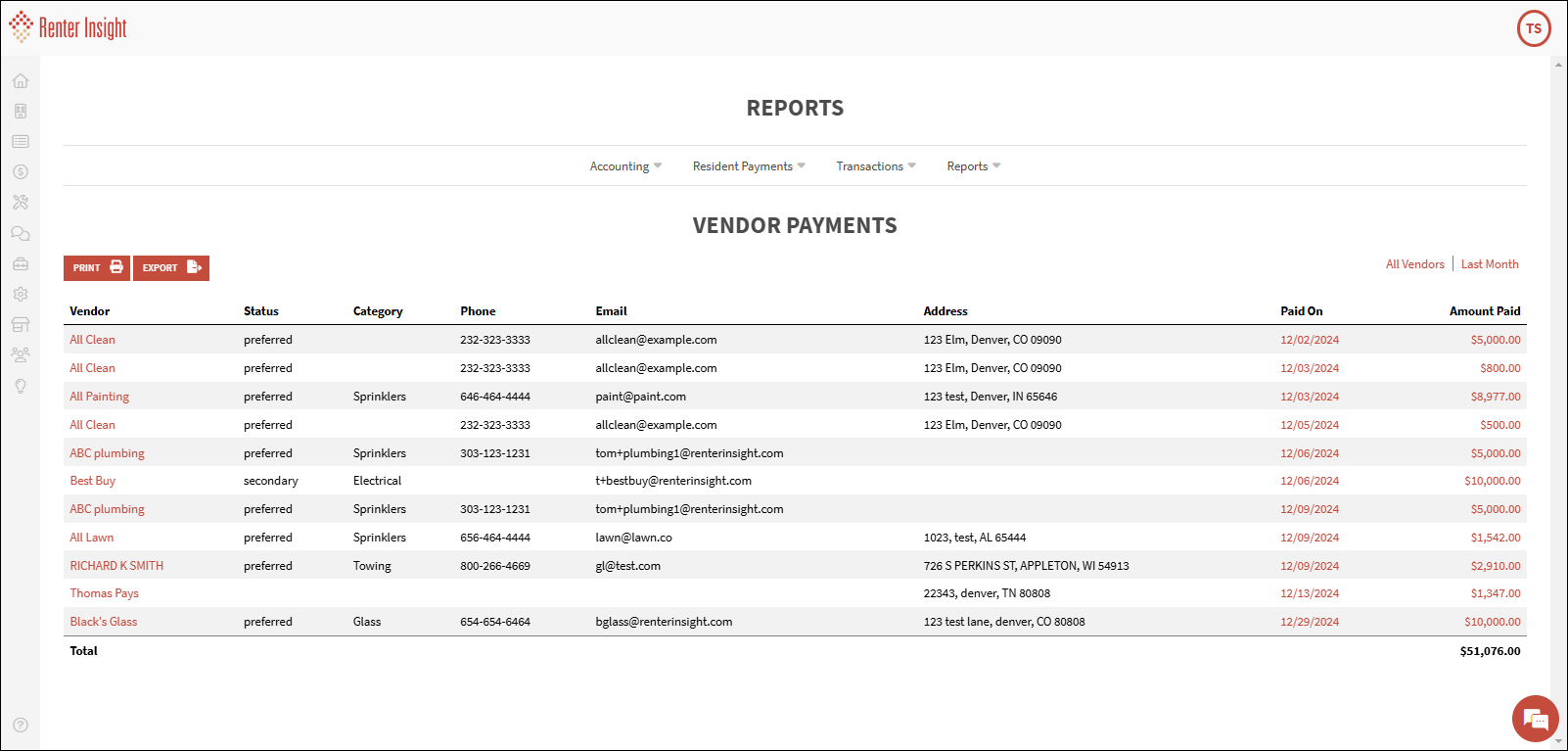This screenshot has width=1568, height=751.
Task: Open the lightbulb ideas icon in sidebar
Action: (21, 386)
